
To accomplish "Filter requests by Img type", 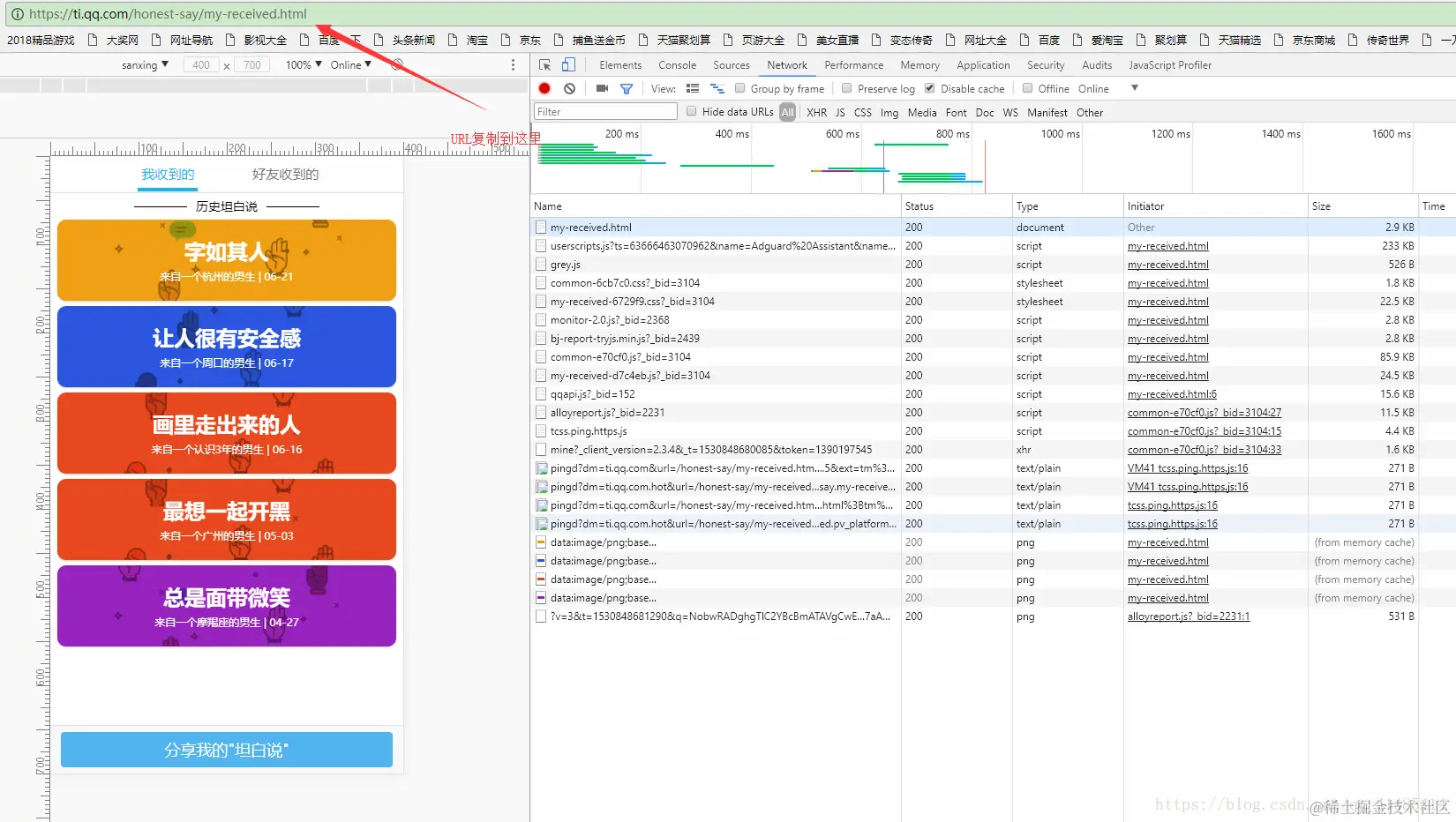I will click(889, 112).
